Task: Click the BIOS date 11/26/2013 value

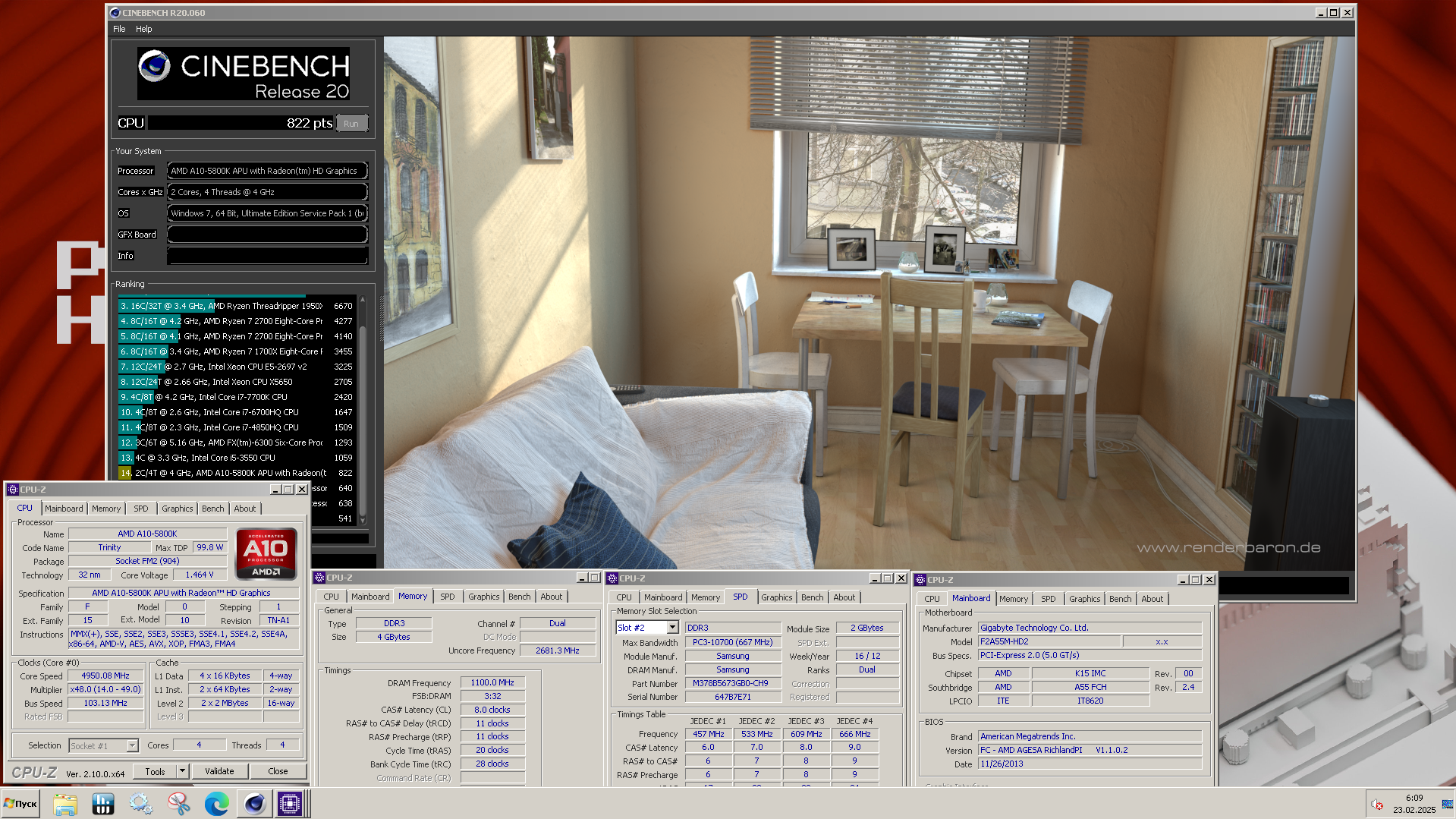Action: click(1090, 764)
